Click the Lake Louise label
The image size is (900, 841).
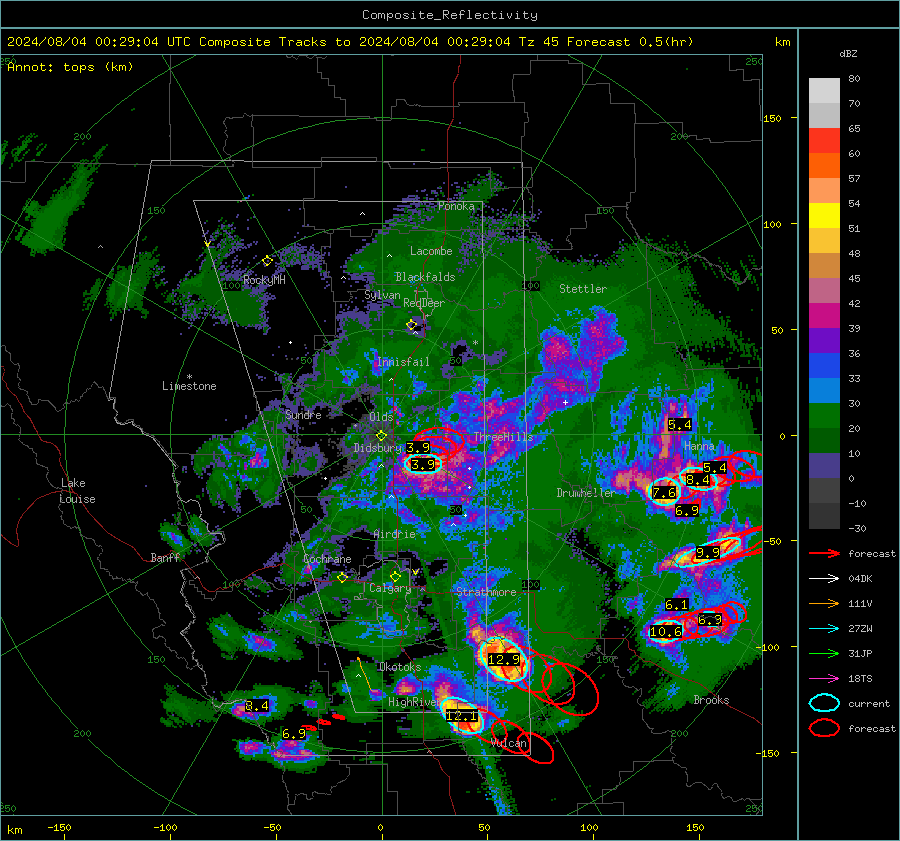[77, 491]
